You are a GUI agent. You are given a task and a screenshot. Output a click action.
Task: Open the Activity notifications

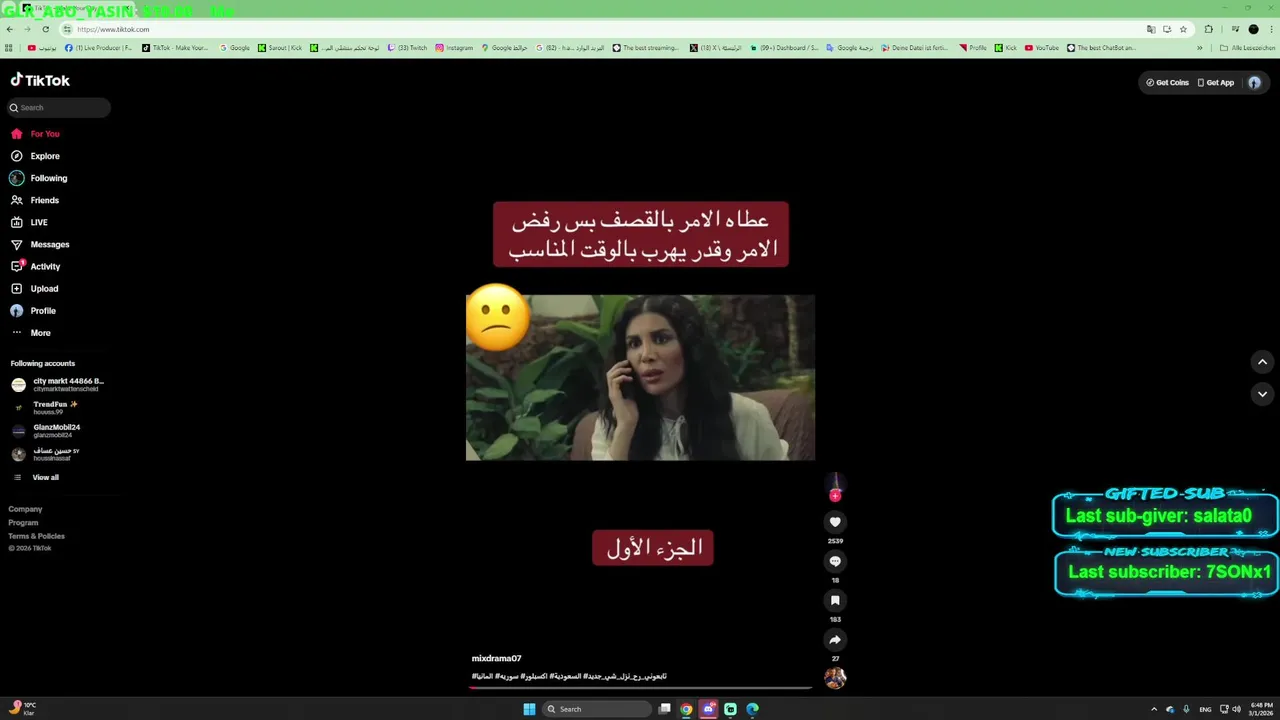pyautogui.click(x=36, y=267)
